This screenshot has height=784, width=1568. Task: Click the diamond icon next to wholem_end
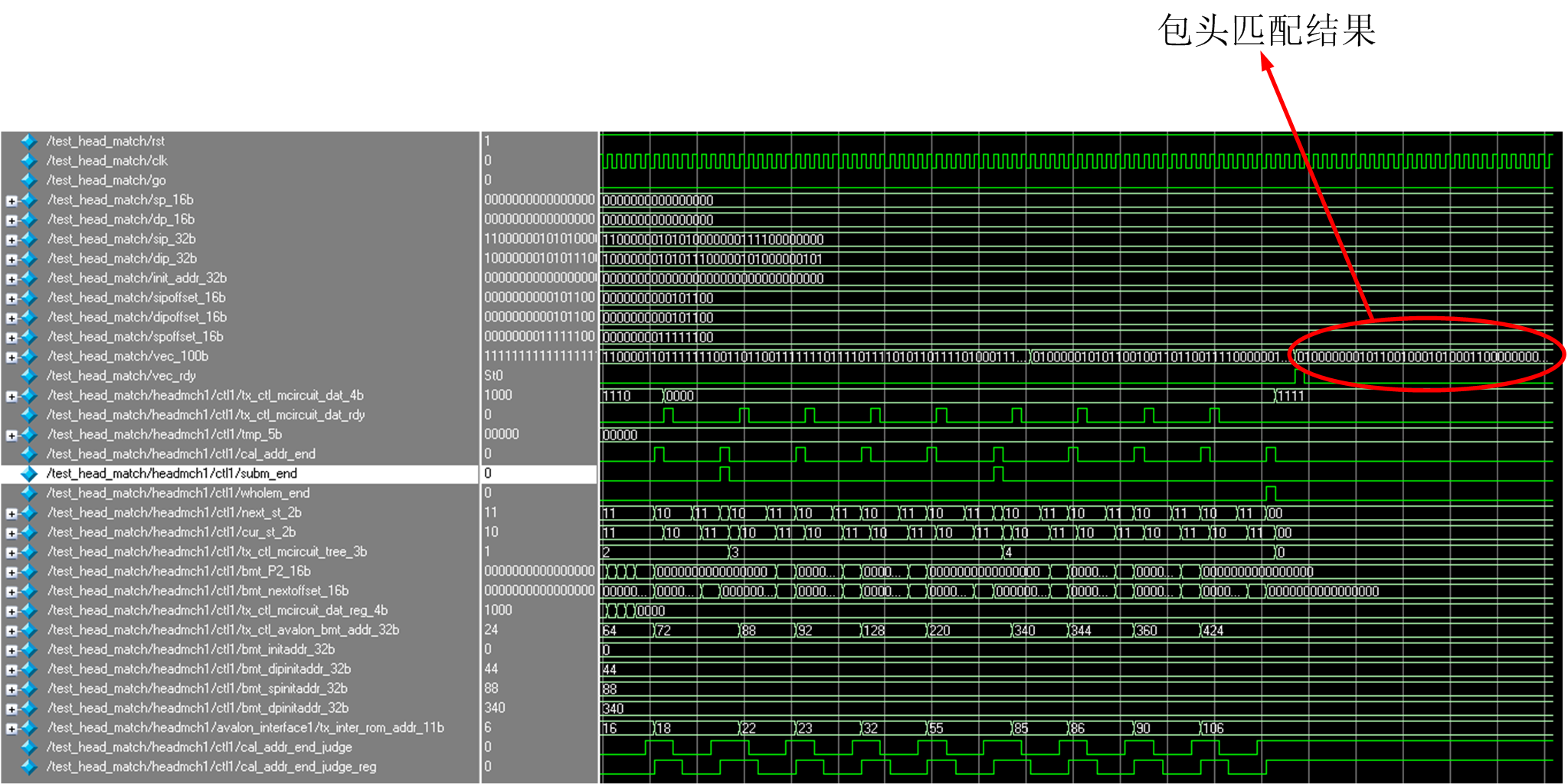[x=29, y=493]
